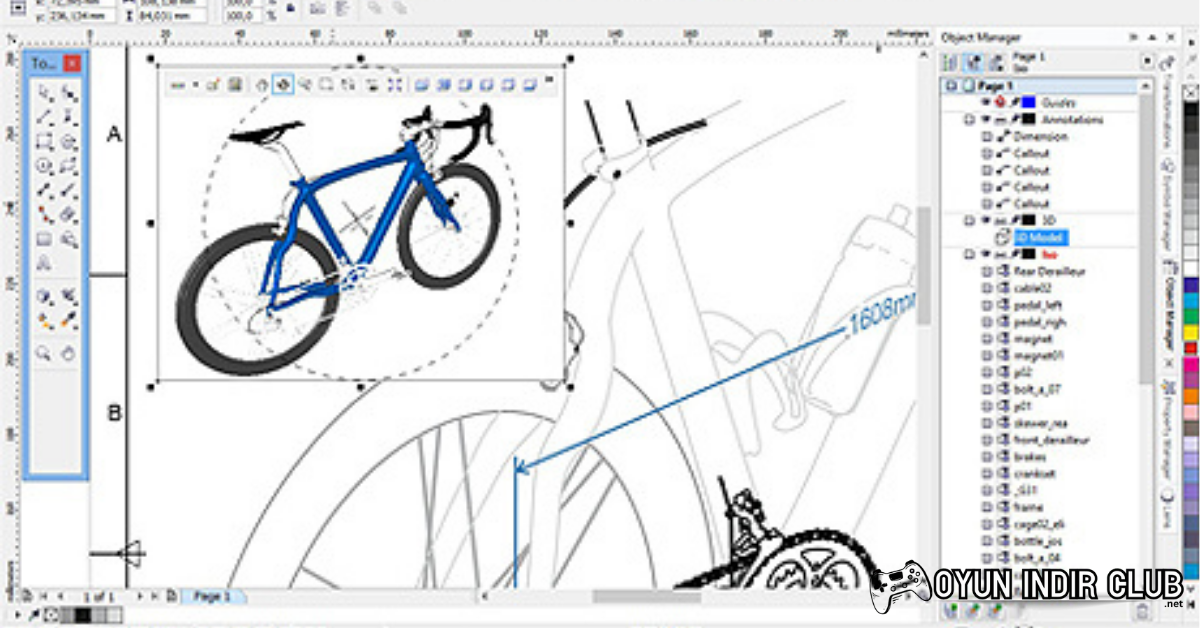Select the Pick tool in the toolbox
Image resolution: width=1200 pixels, height=628 pixels.
[44, 92]
